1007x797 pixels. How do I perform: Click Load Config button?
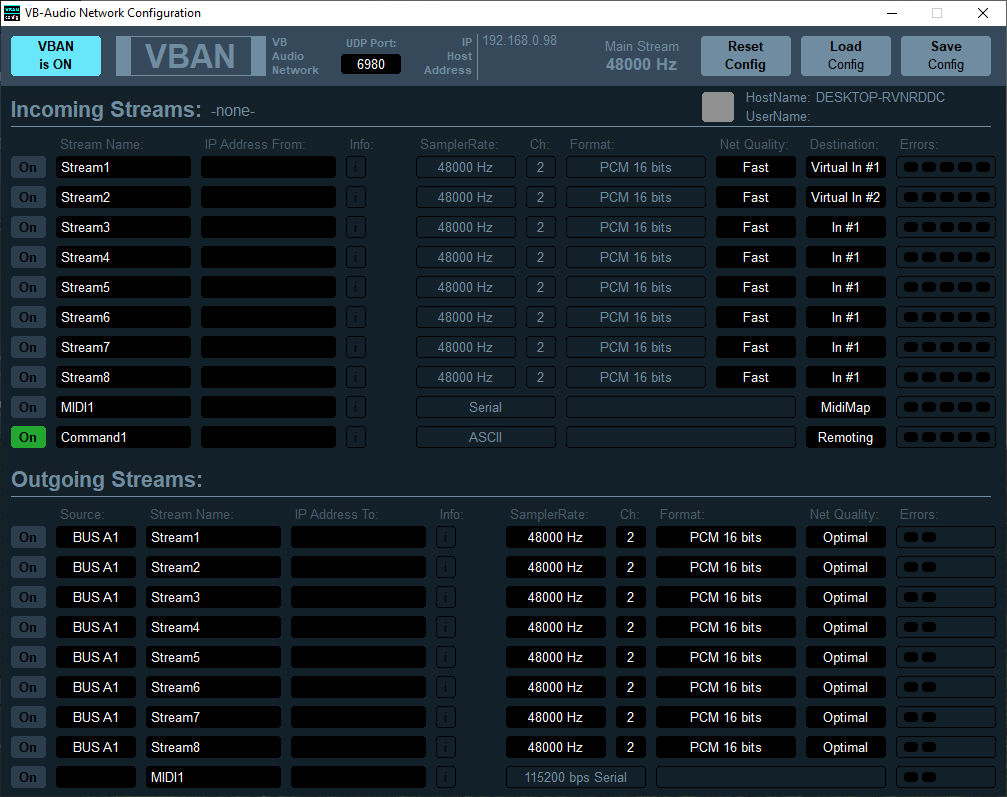pos(845,55)
